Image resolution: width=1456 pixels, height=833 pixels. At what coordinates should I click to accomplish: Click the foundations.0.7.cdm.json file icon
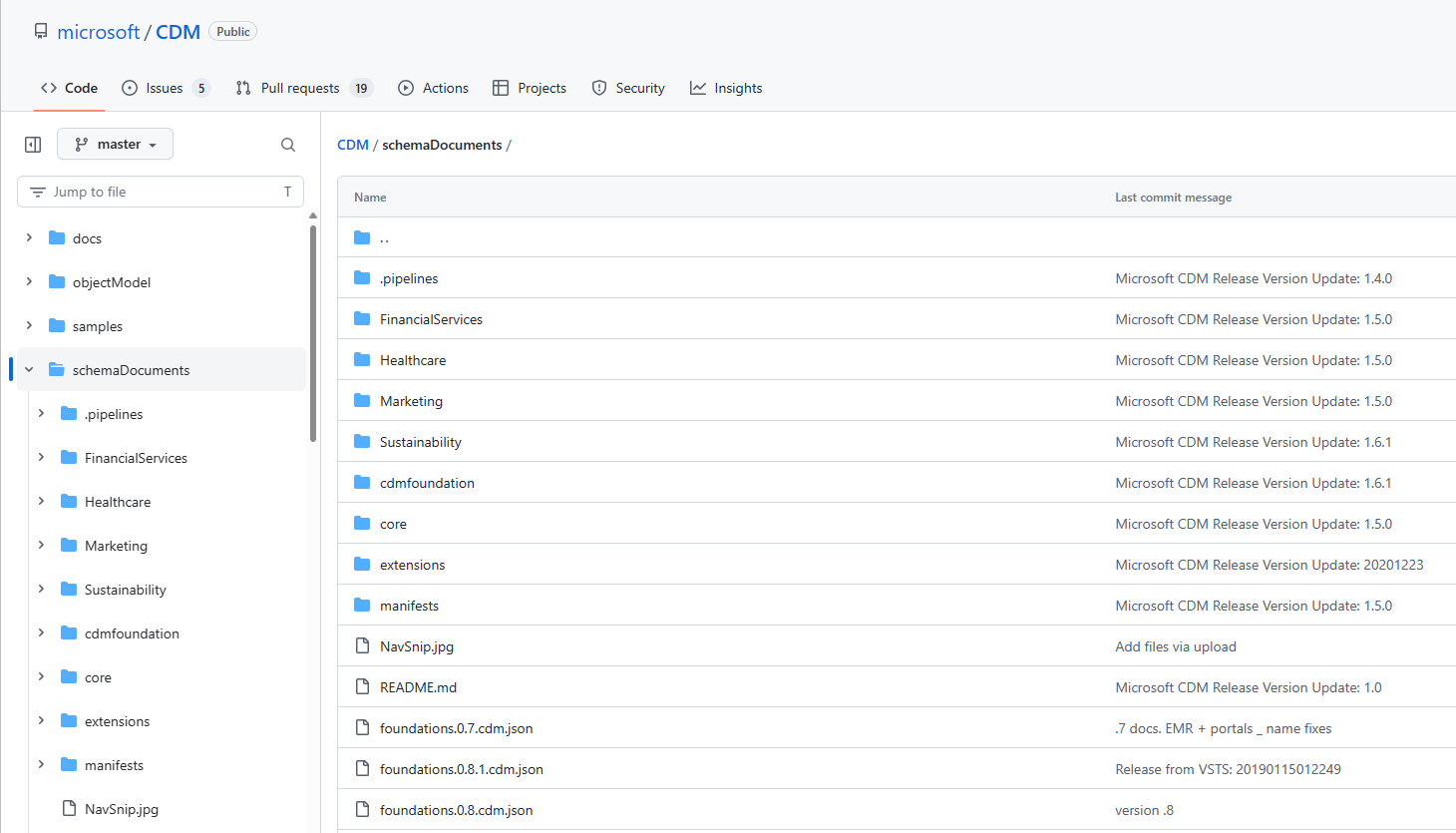(363, 728)
